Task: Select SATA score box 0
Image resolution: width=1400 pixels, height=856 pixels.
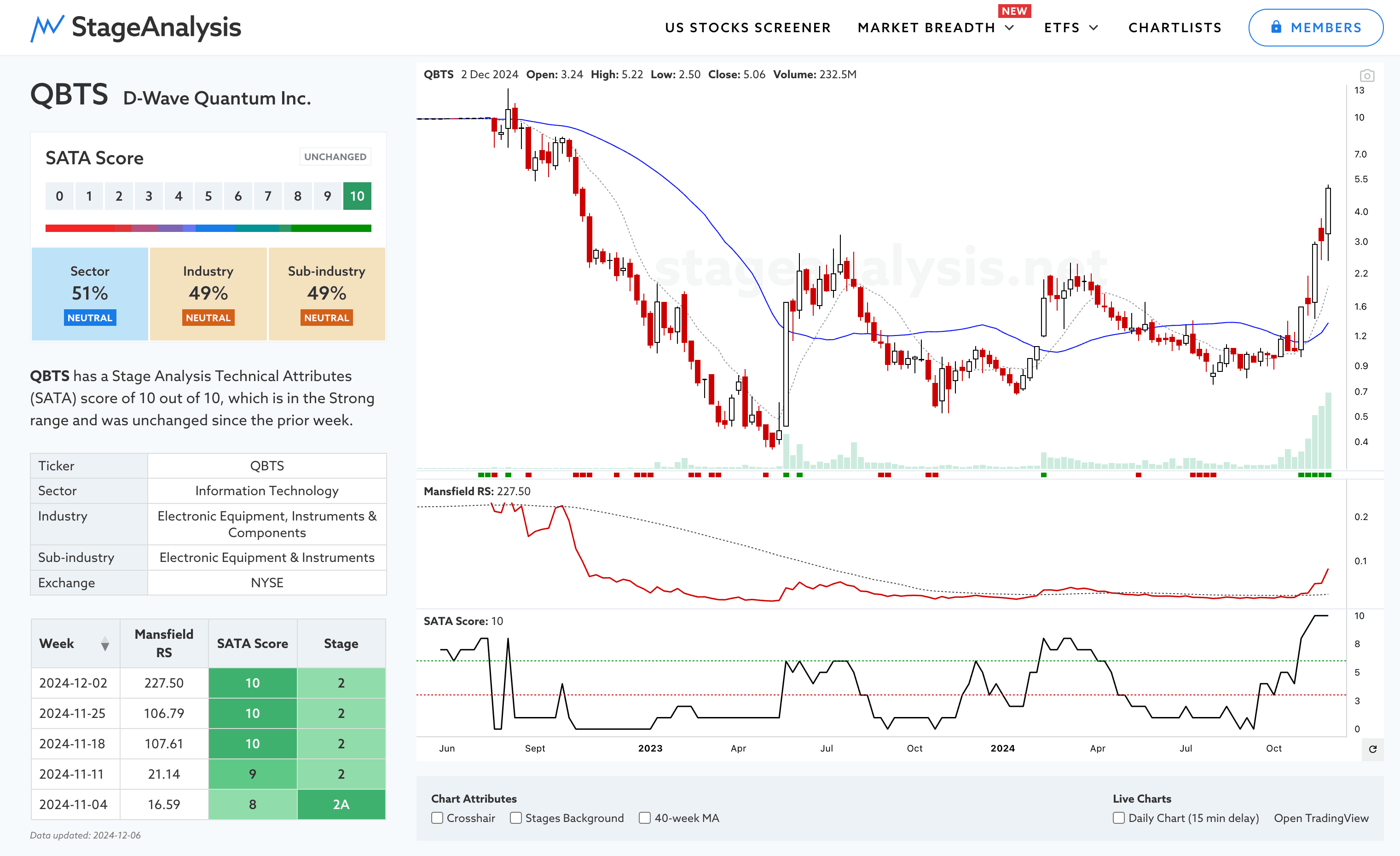Action: (x=59, y=196)
